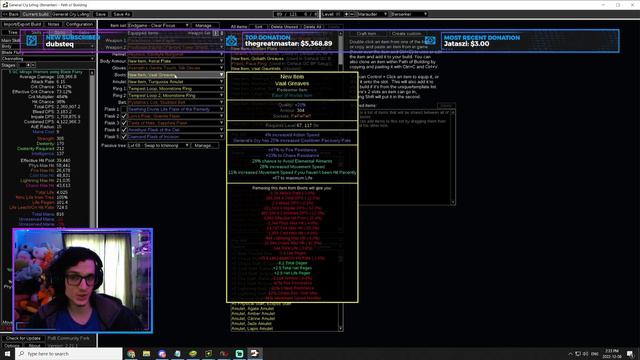Click the Create custom button
The height and width of the screenshot is (360, 640).
406,33
